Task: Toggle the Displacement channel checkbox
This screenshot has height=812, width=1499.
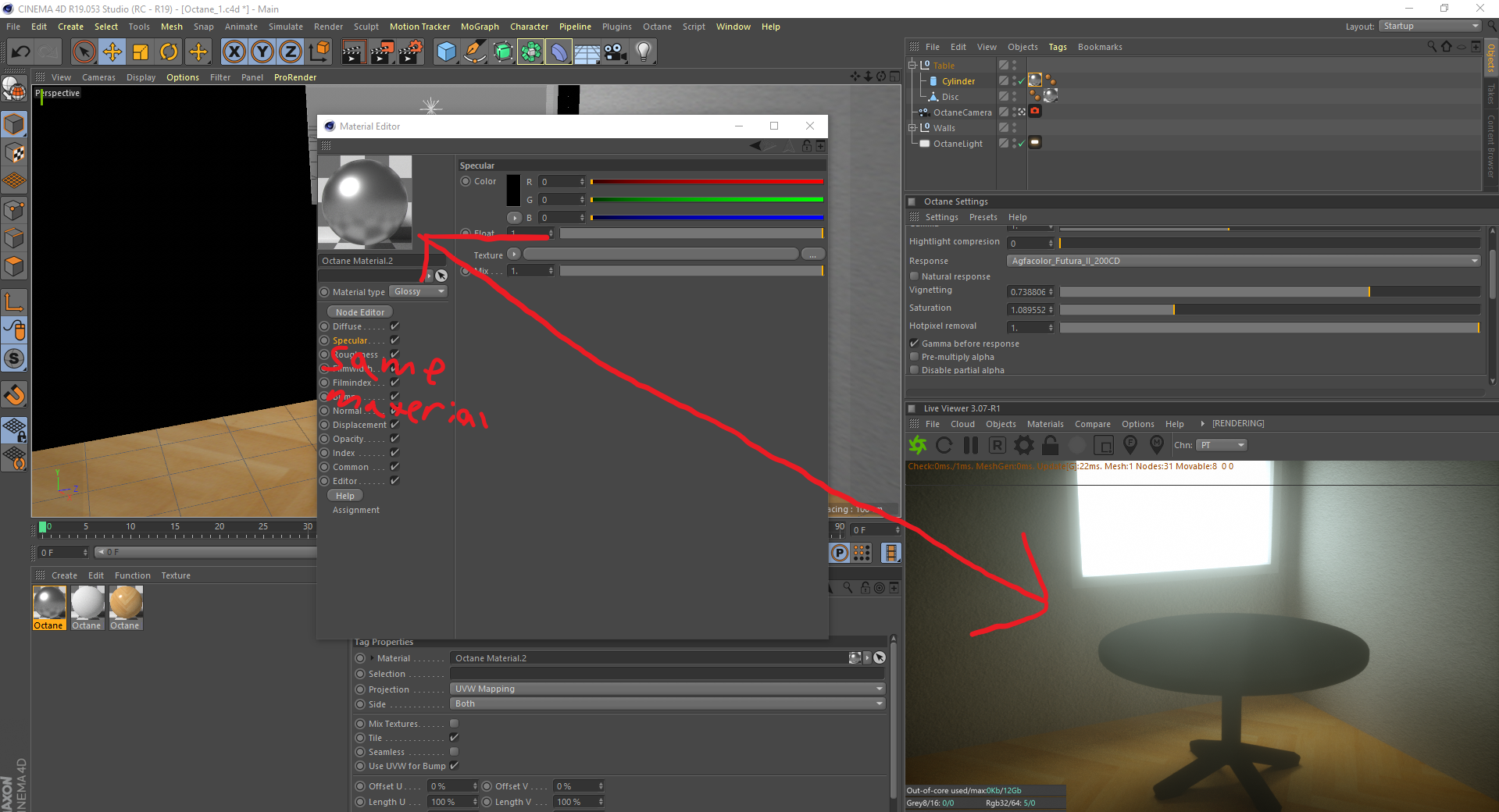Action: point(394,425)
